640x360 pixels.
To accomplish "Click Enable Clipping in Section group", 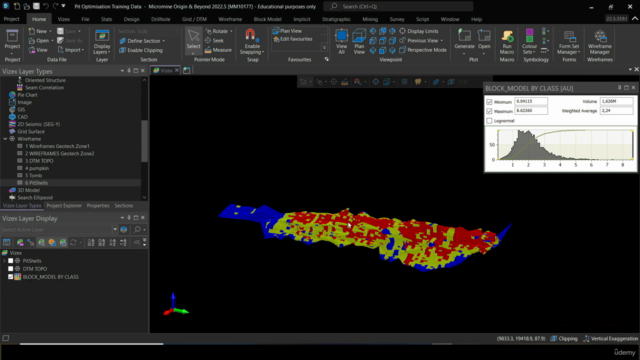I will pos(141,50).
